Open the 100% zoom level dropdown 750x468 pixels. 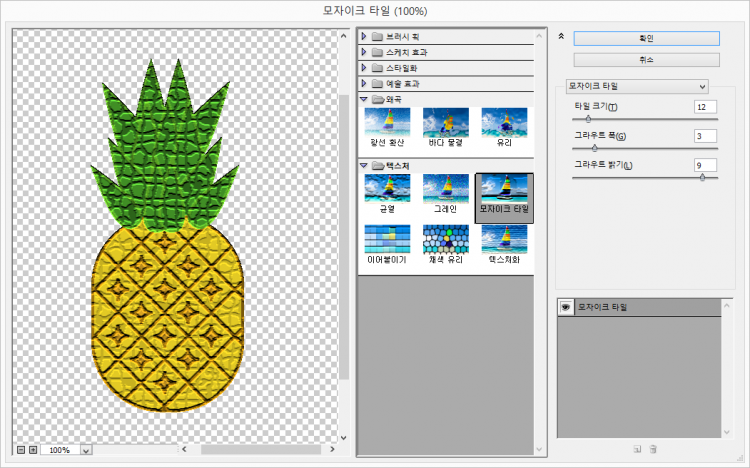[x=84, y=450]
